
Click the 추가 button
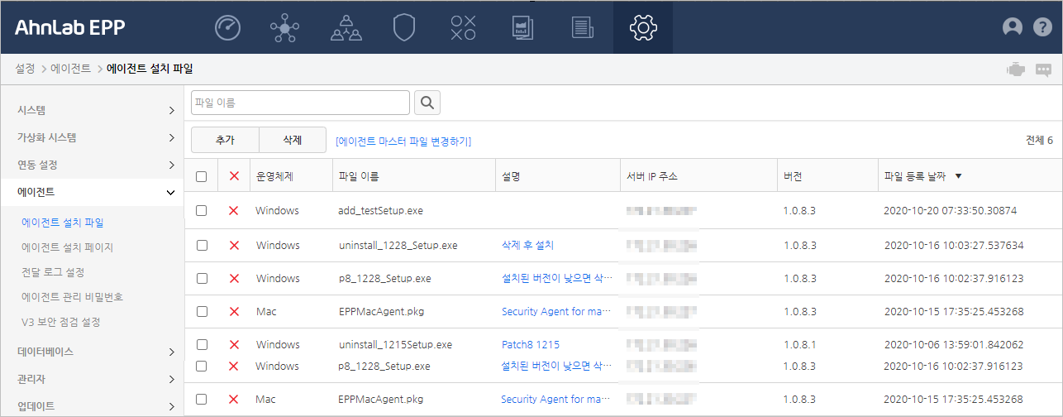point(225,141)
